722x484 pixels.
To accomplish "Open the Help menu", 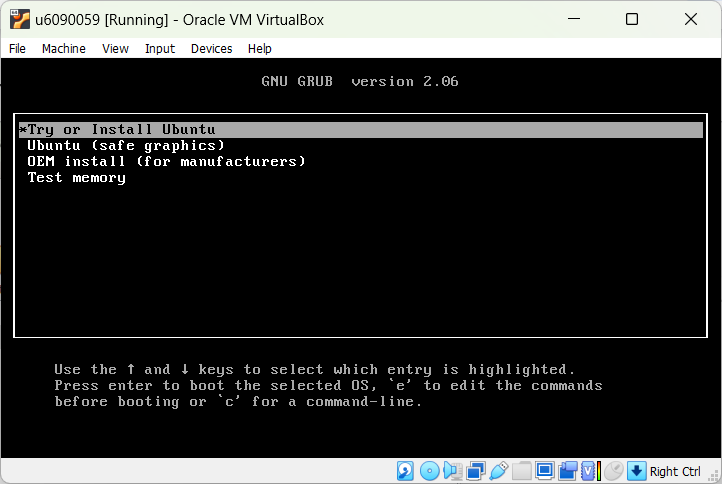I will point(260,48).
